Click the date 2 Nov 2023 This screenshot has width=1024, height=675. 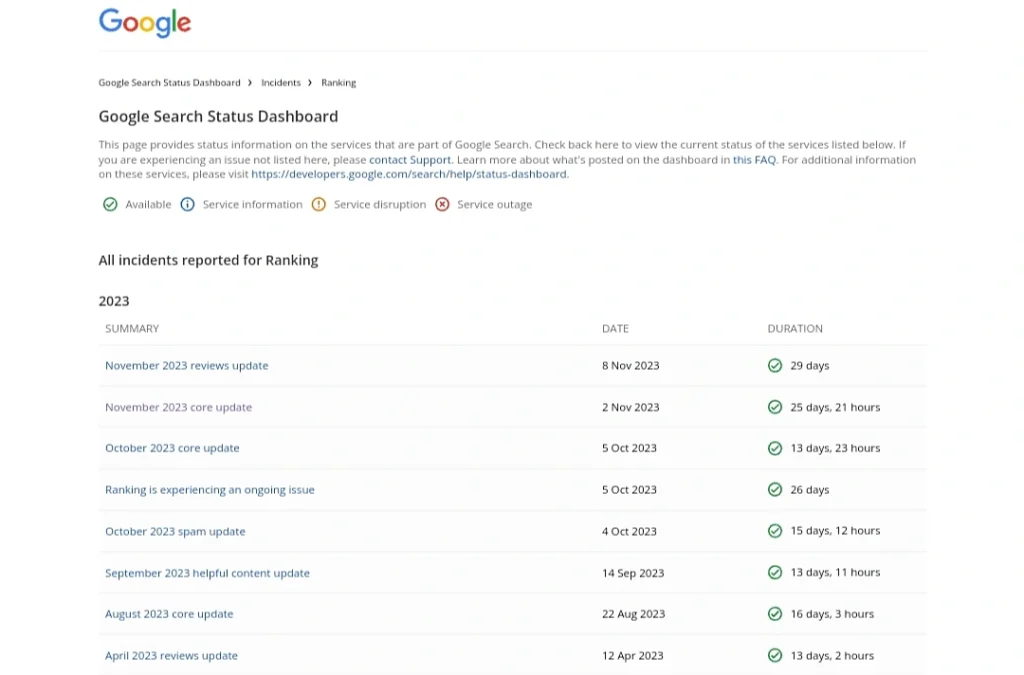point(630,407)
